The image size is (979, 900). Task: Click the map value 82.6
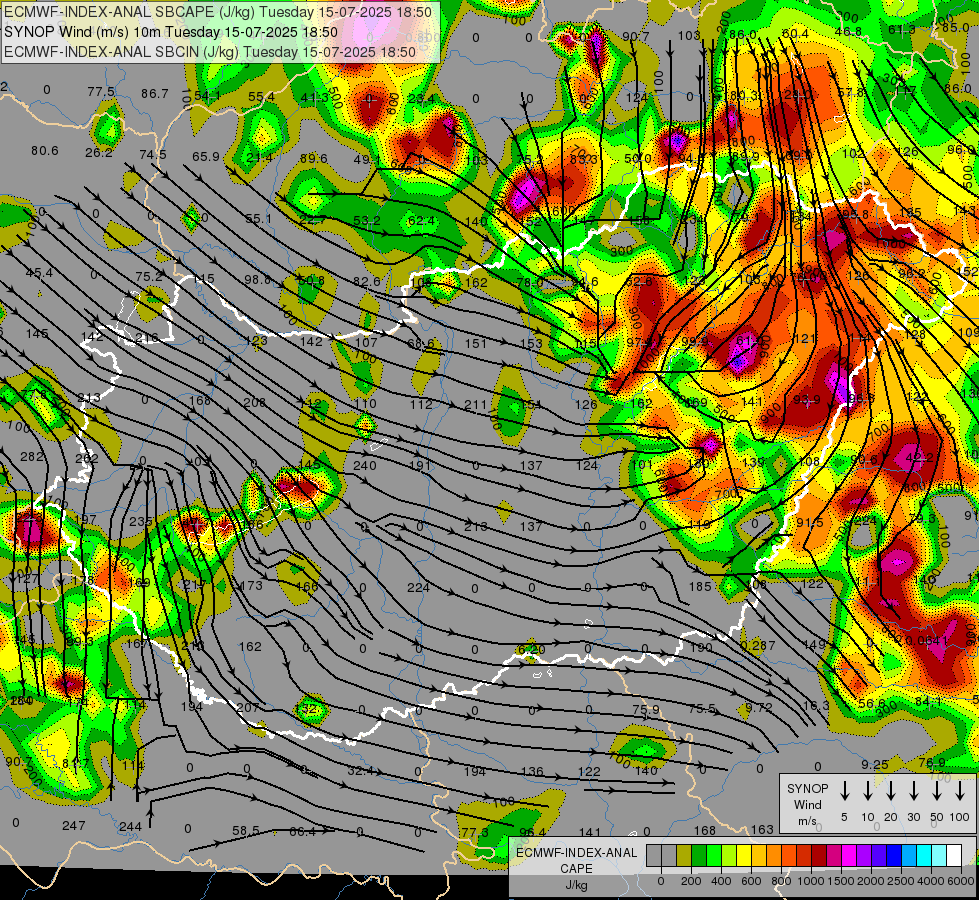click(367, 281)
